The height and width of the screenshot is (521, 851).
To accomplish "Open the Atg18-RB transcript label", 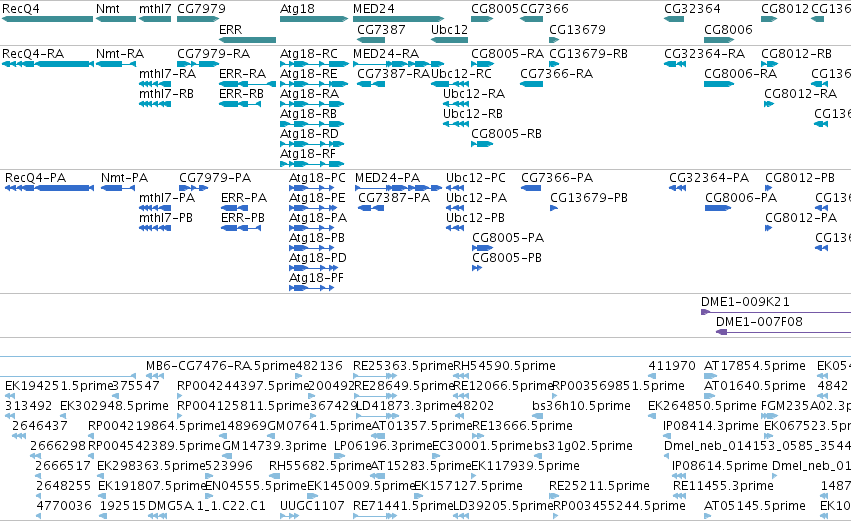I will 308,115.
